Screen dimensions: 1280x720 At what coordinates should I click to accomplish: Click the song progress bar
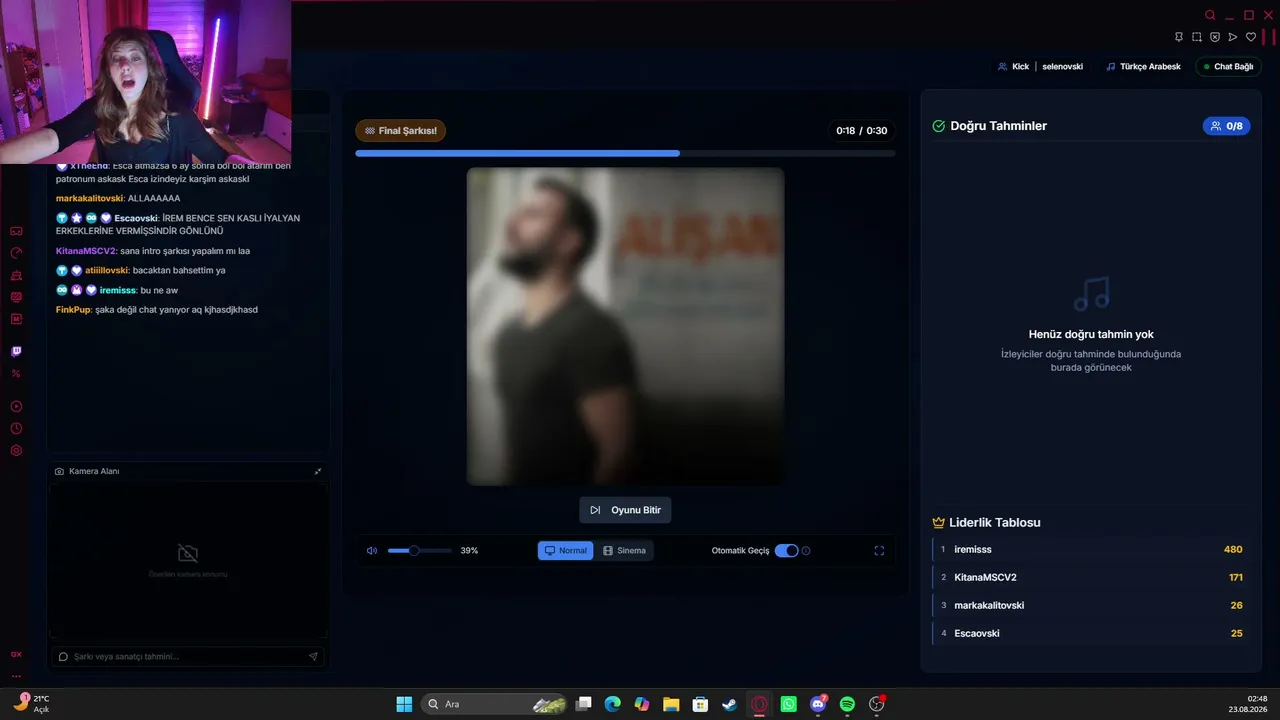625,153
